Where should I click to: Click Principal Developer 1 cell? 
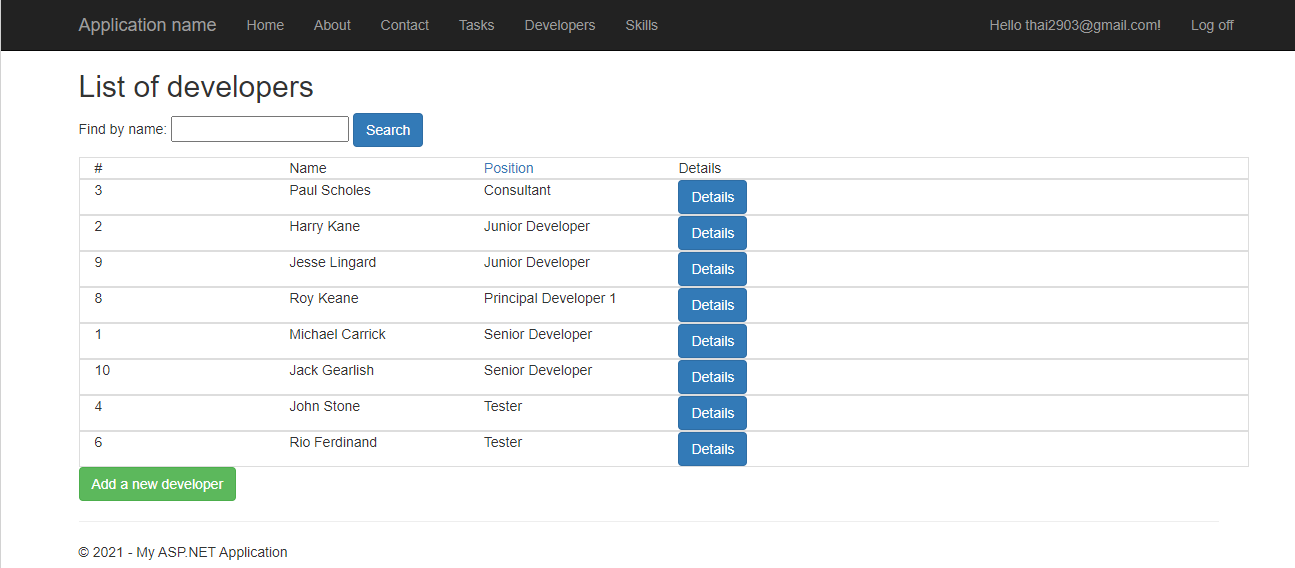tap(550, 298)
